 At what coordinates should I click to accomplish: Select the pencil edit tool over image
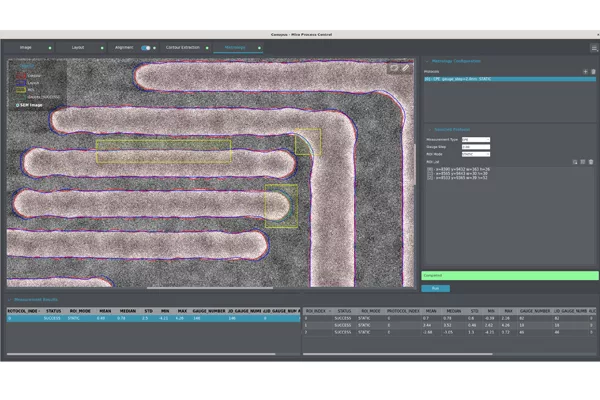406,69
